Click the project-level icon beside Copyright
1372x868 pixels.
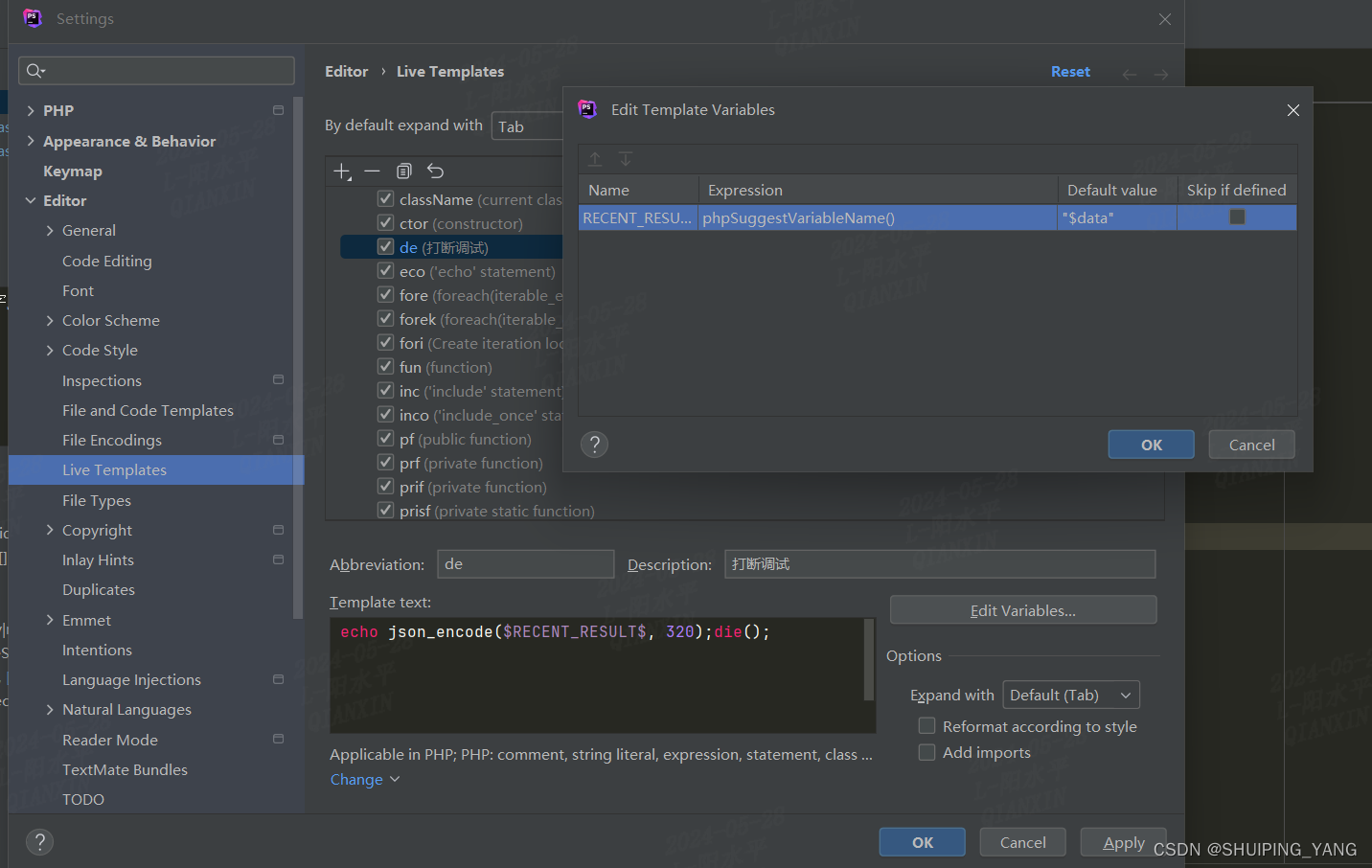279,530
